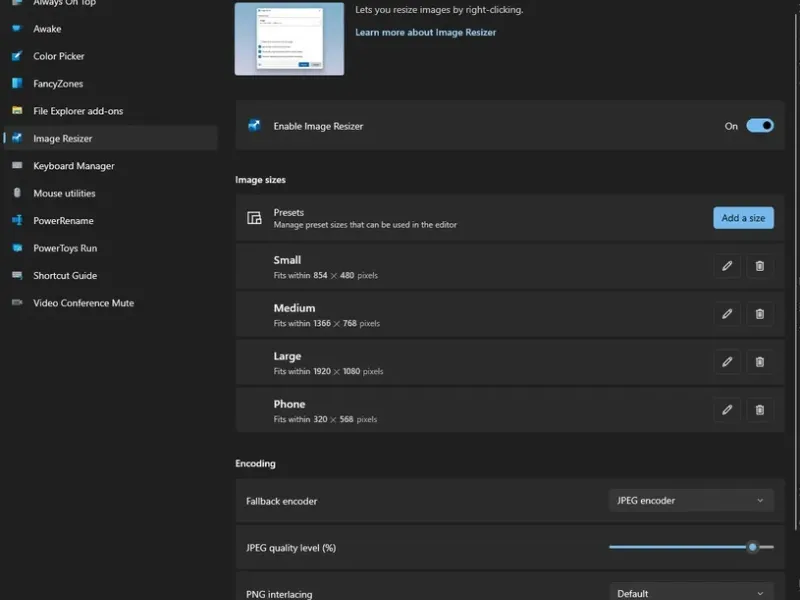
Task: Click the settings page vertical scrollbar
Action: click(x=795, y=273)
